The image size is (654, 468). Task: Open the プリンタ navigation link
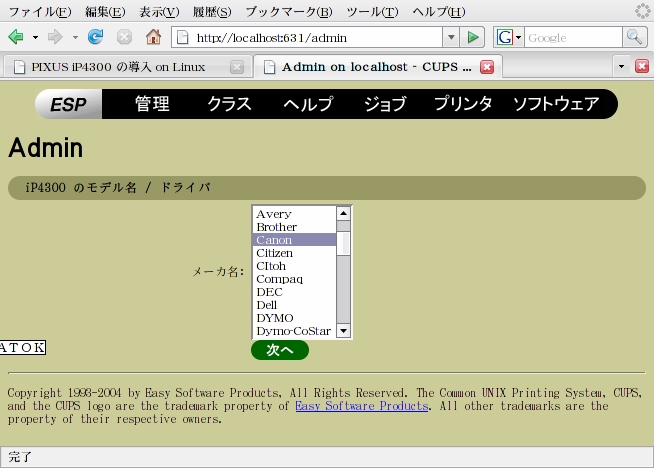463,104
